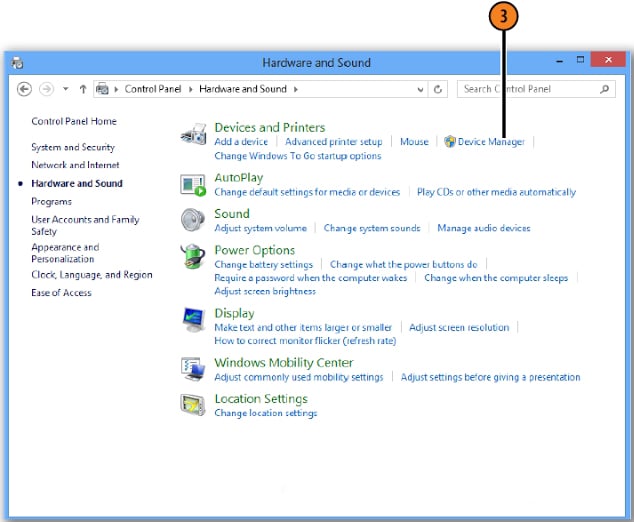Click Change when the computer sleeps
634x522 pixels.
tap(496, 278)
